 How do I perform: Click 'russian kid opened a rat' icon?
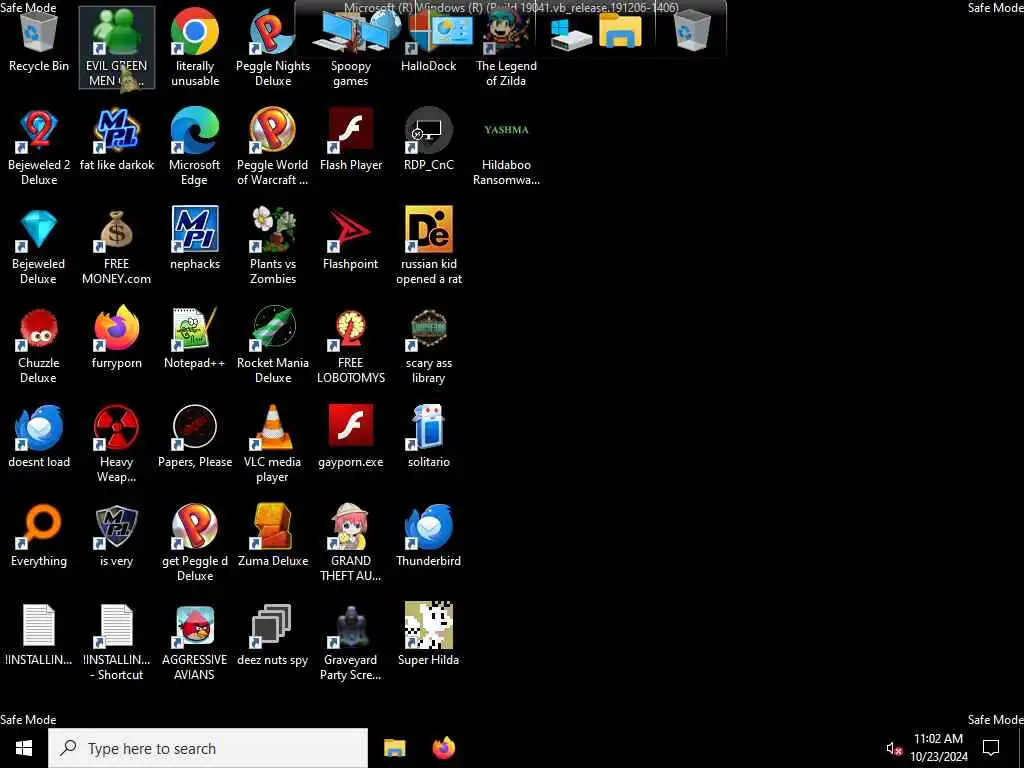click(x=428, y=246)
